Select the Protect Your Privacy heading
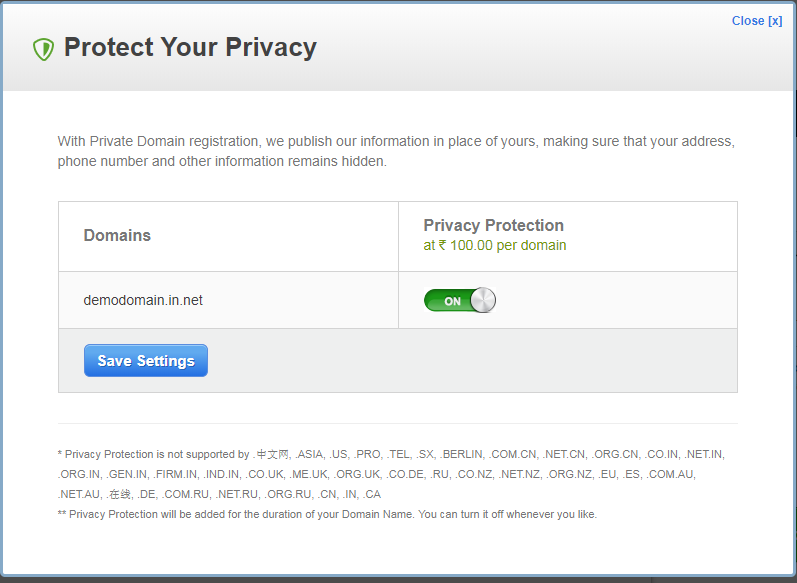797x583 pixels. (190, 48)
